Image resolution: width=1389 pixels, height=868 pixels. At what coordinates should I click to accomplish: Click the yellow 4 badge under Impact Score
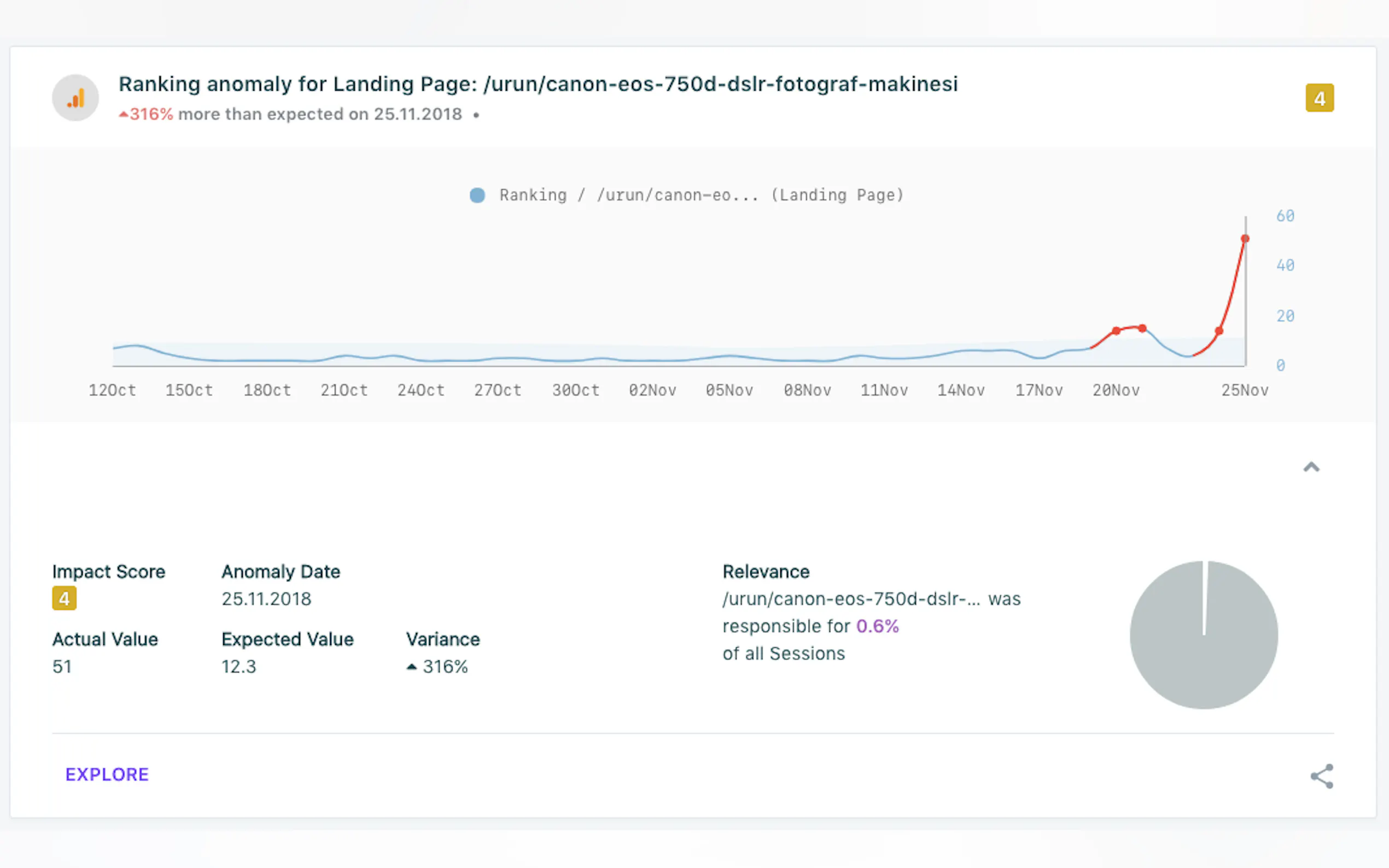point(64,598)
